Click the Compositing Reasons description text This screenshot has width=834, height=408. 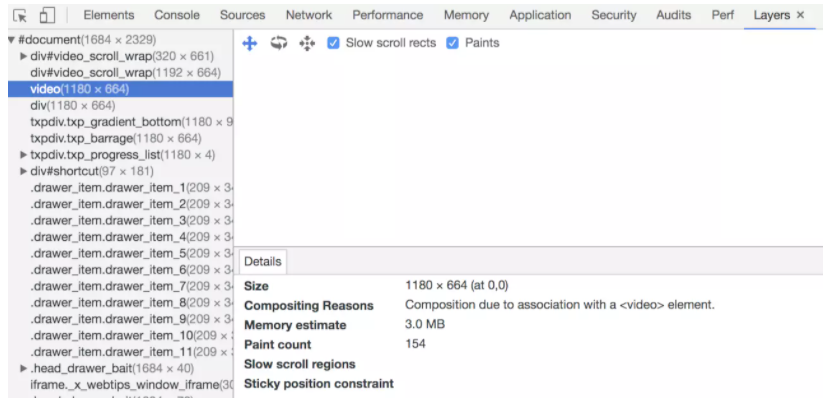pos(560,305)
